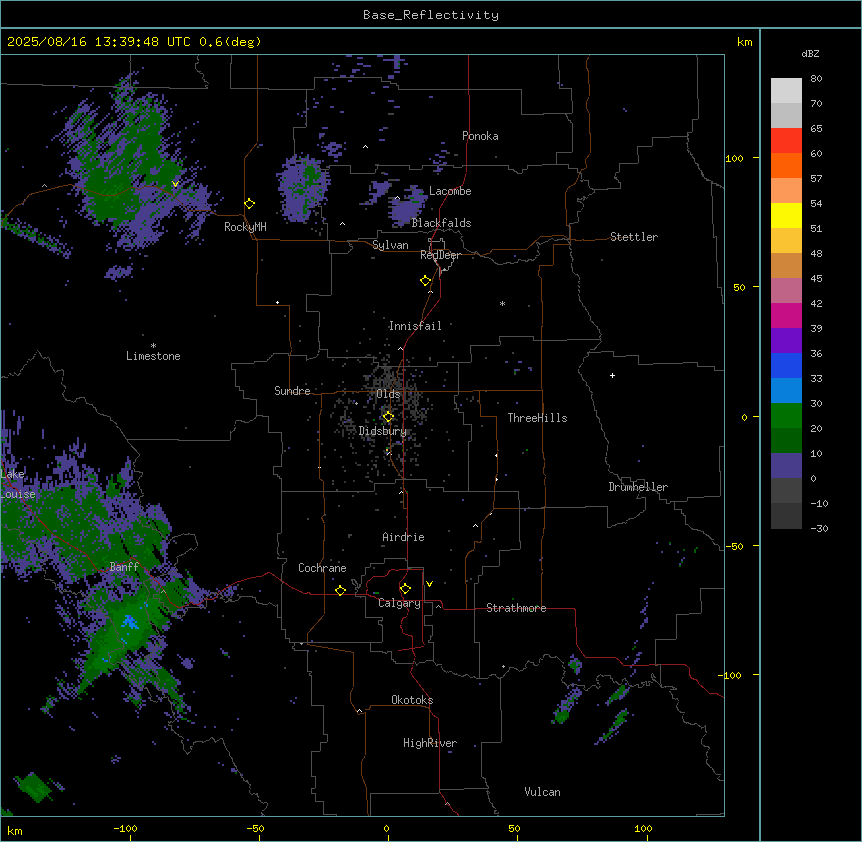This screenshot has height=842, width=862.
Task: Click the asterisk marker southwest of Stettler
Action: (502, 303)
